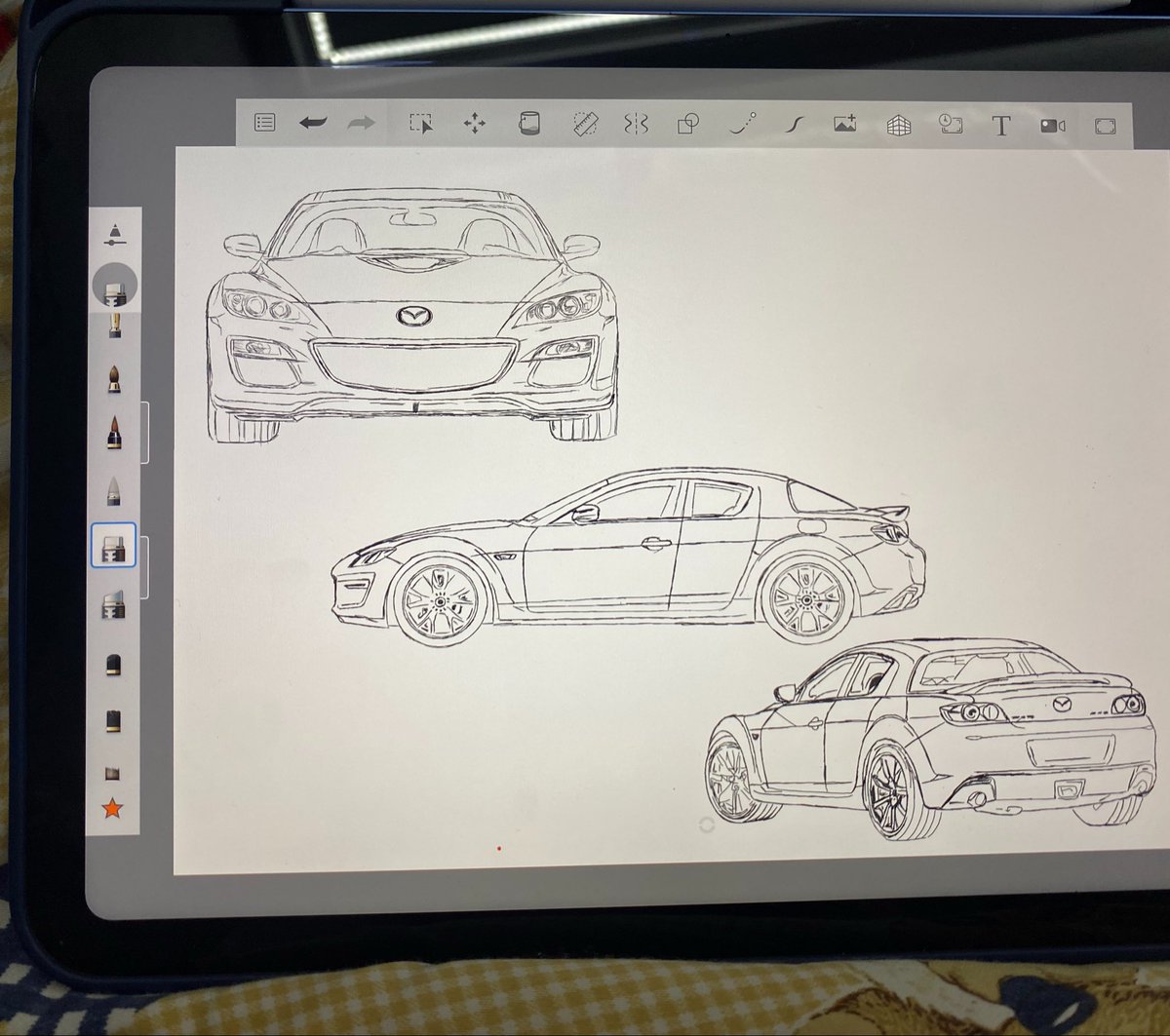1170x1036 pixels.
Task: Pick the marker below the highlighted one
Action: [113, 605]
